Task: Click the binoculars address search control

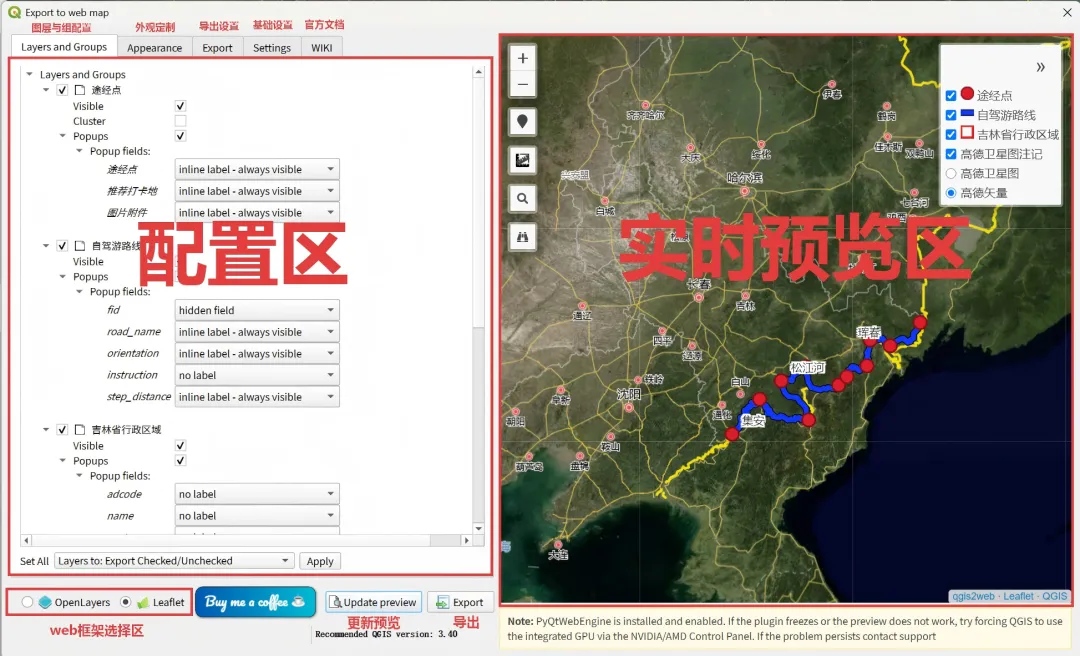Action: click(x=523, y=237)
